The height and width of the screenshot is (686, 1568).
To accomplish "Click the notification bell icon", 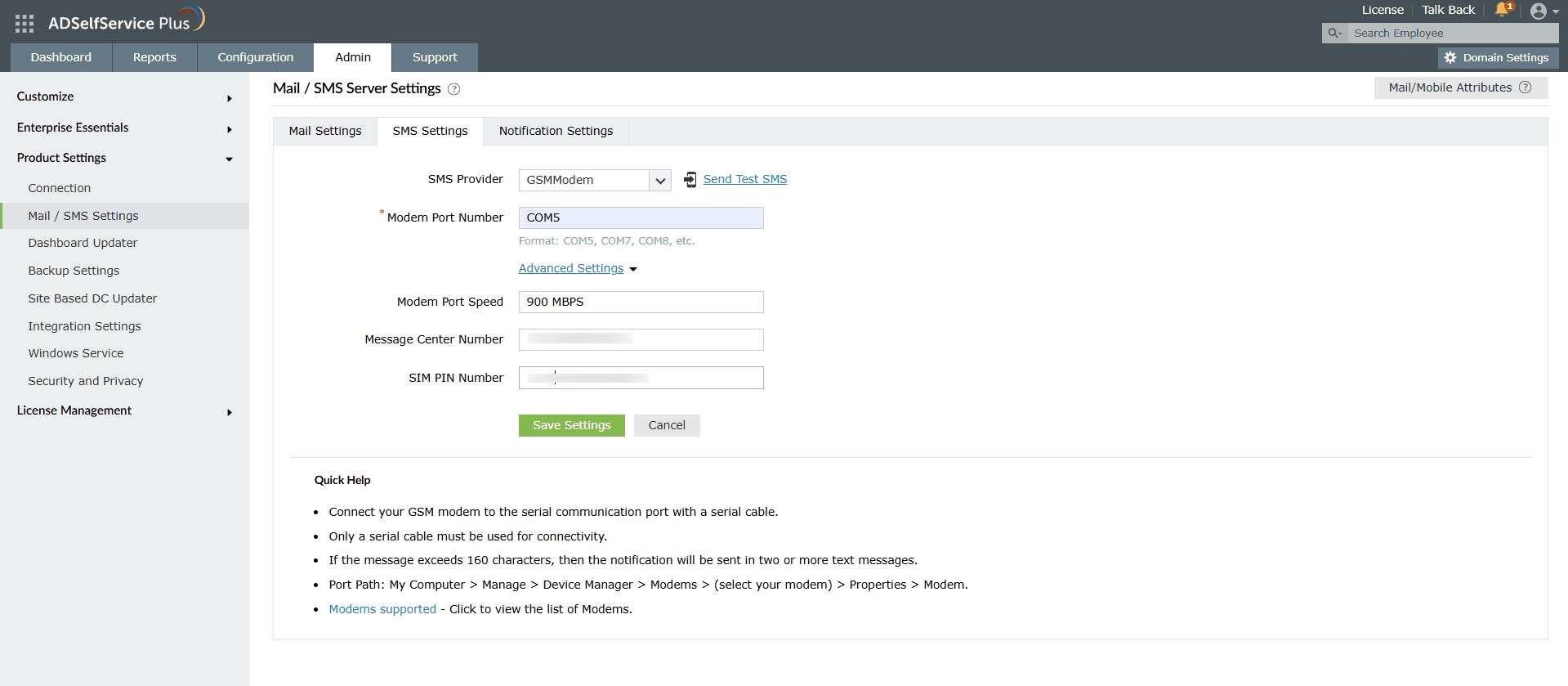I will 1502,10.
